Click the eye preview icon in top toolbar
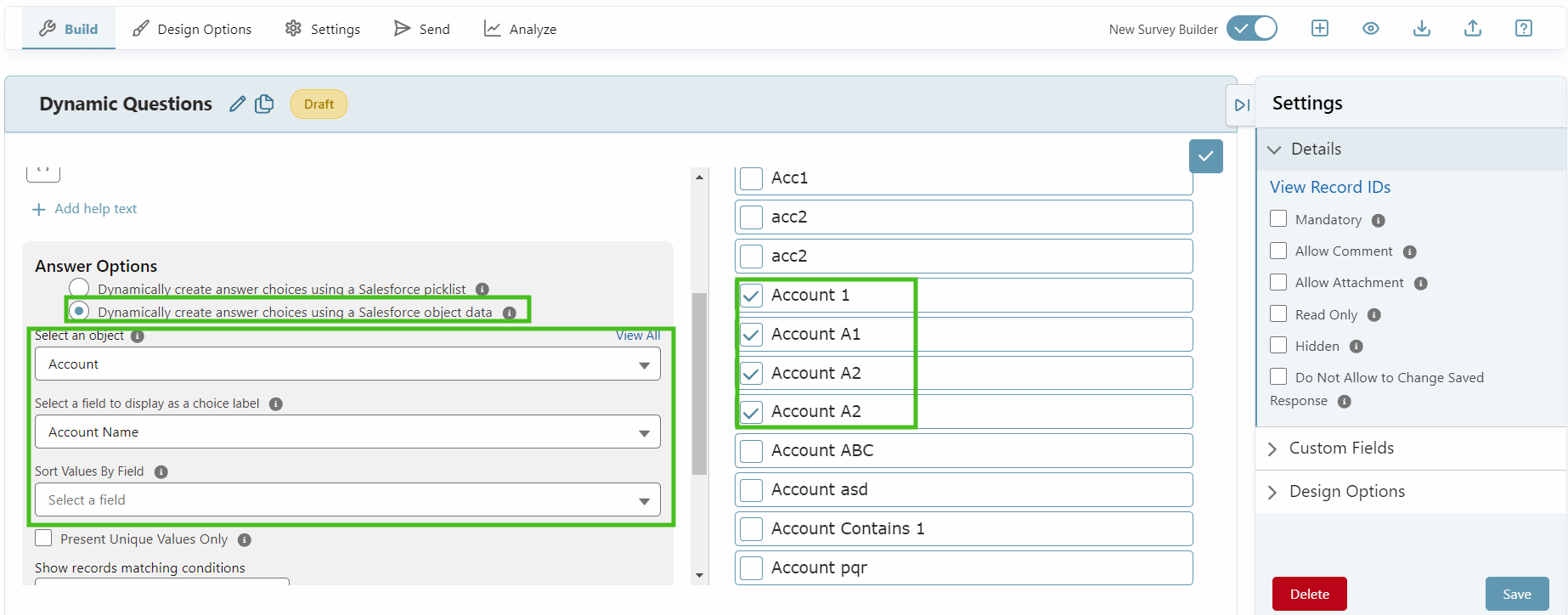Viewport: 1568px width, 615px height. pos(1370,28)
